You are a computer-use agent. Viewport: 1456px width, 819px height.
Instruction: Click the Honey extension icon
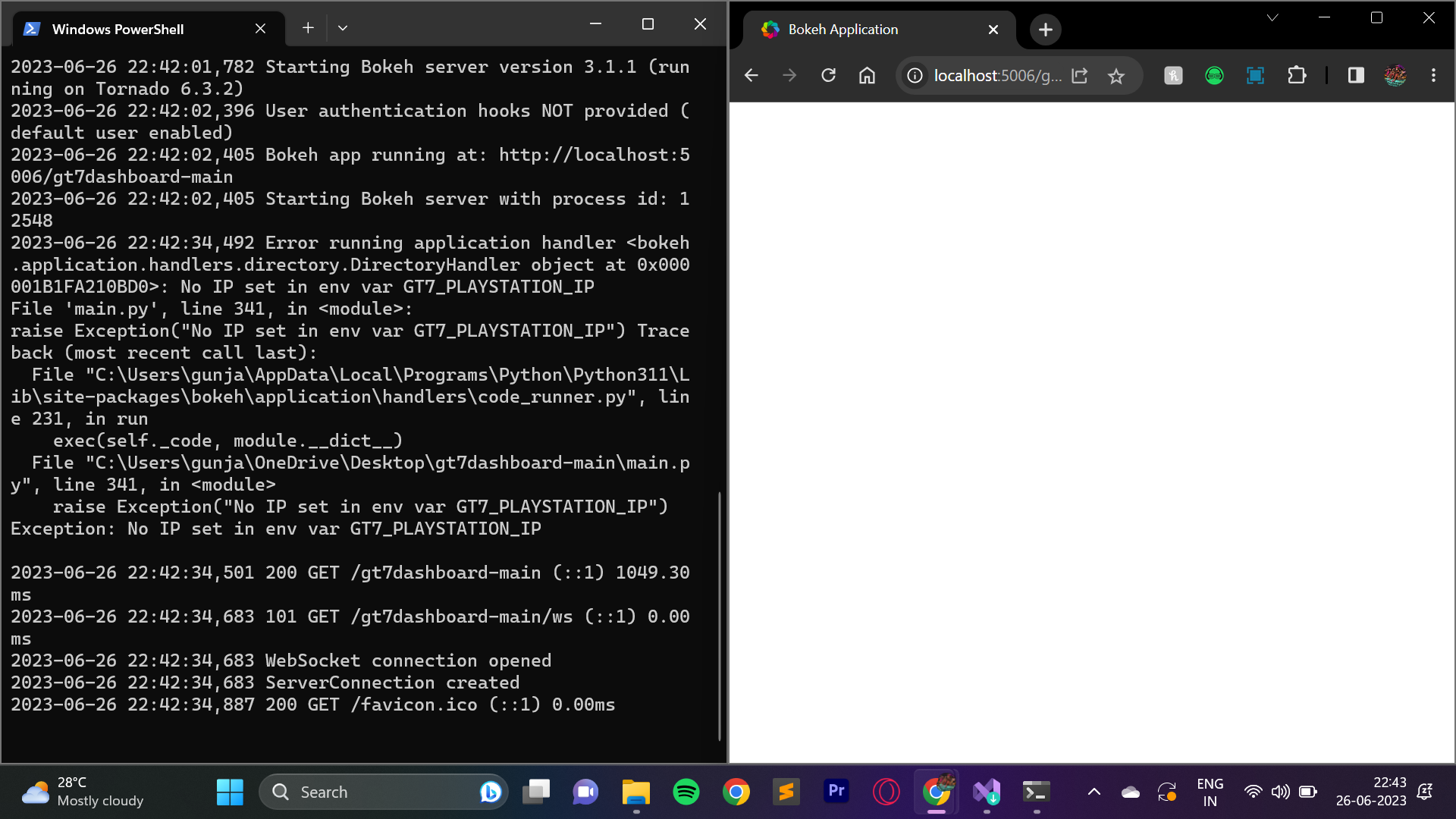point(1173,75)
